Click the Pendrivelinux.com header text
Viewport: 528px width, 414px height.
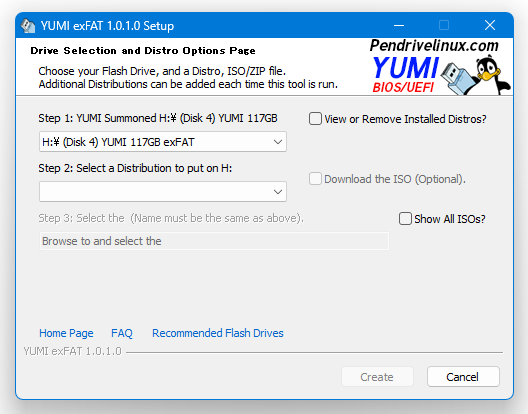coord(434,45)
